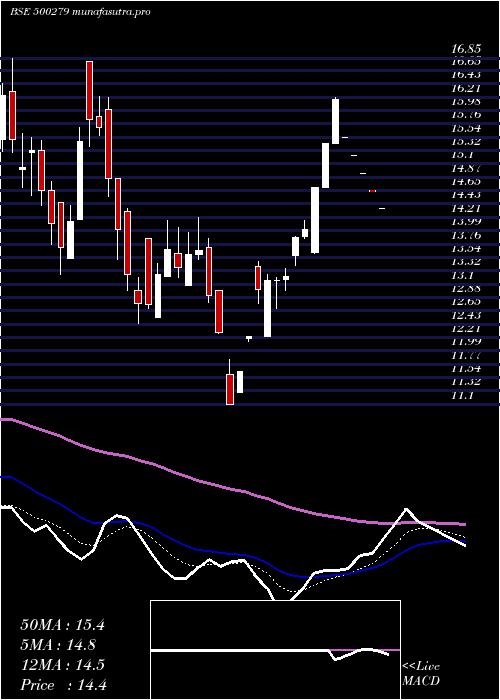Click the 12.88 price axis label

coord(466,288)
